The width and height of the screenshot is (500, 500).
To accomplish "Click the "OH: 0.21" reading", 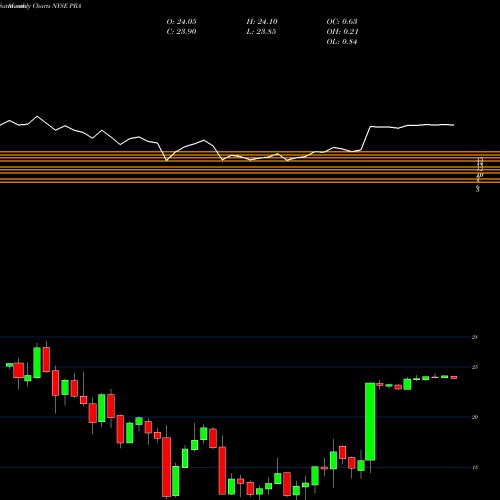I will [x=342, y=32].
